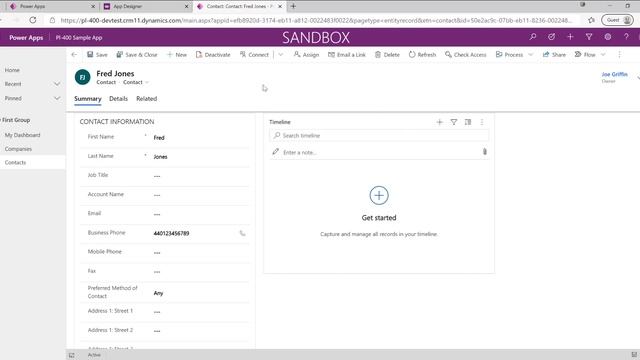Viewport: 640px width, 360px height.
Task: Open timeline more options menu
Action: pos(482,122)
